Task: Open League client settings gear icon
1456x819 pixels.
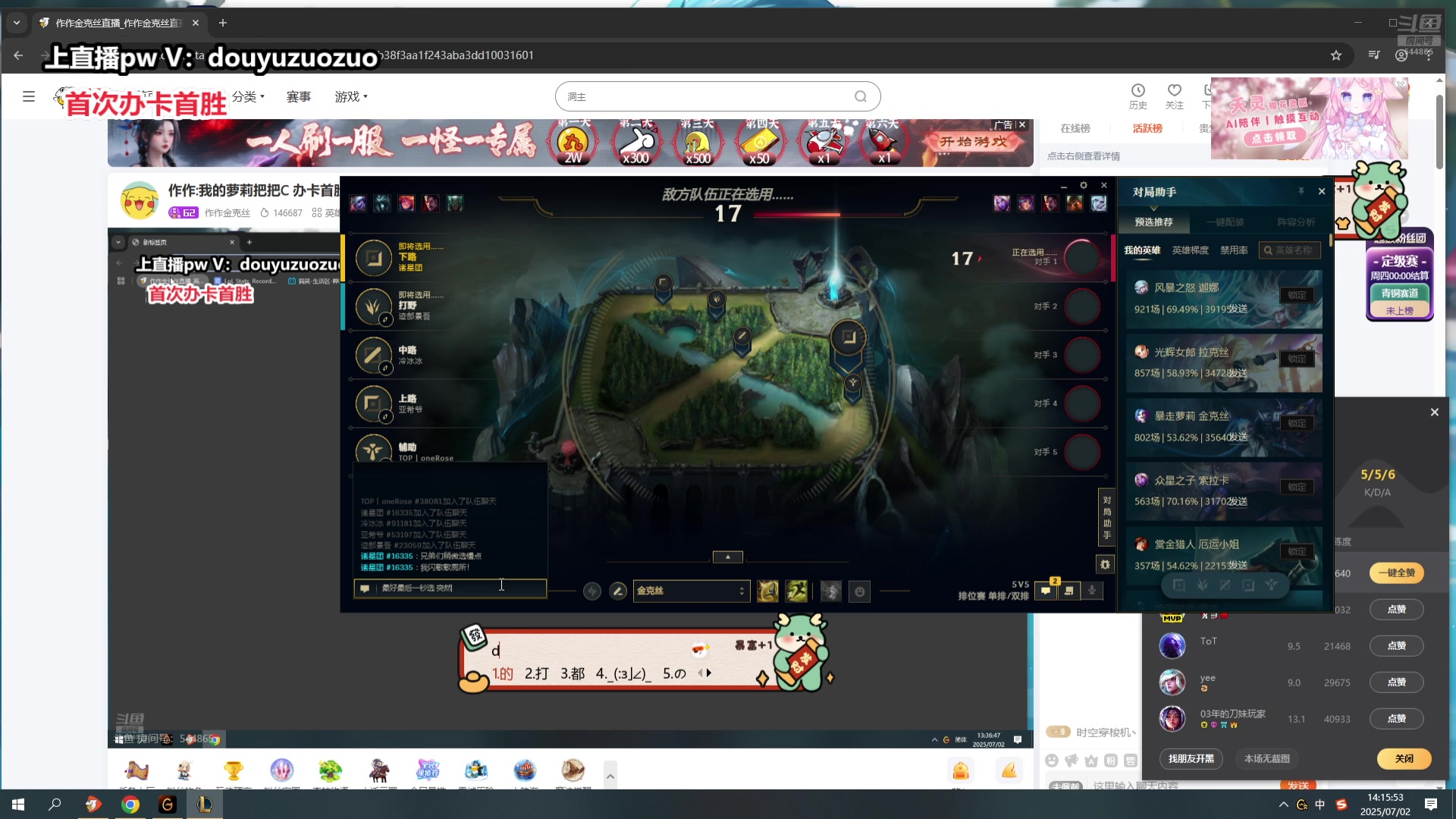Action: coord(1084,185)
